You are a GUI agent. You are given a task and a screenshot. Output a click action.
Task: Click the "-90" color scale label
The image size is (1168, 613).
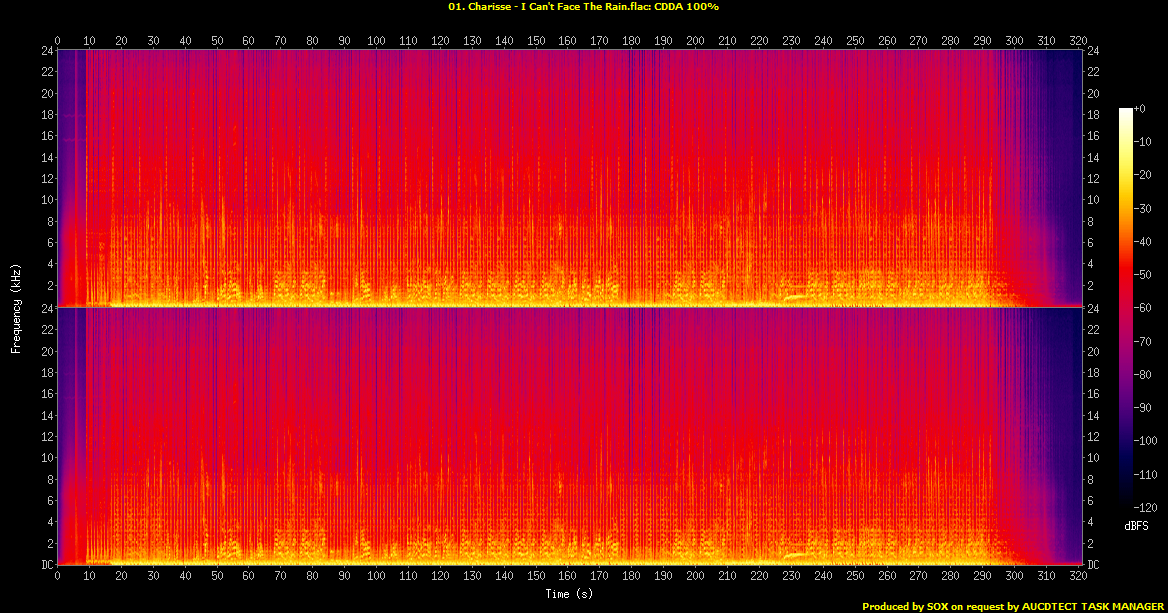tap(1143, 407)
